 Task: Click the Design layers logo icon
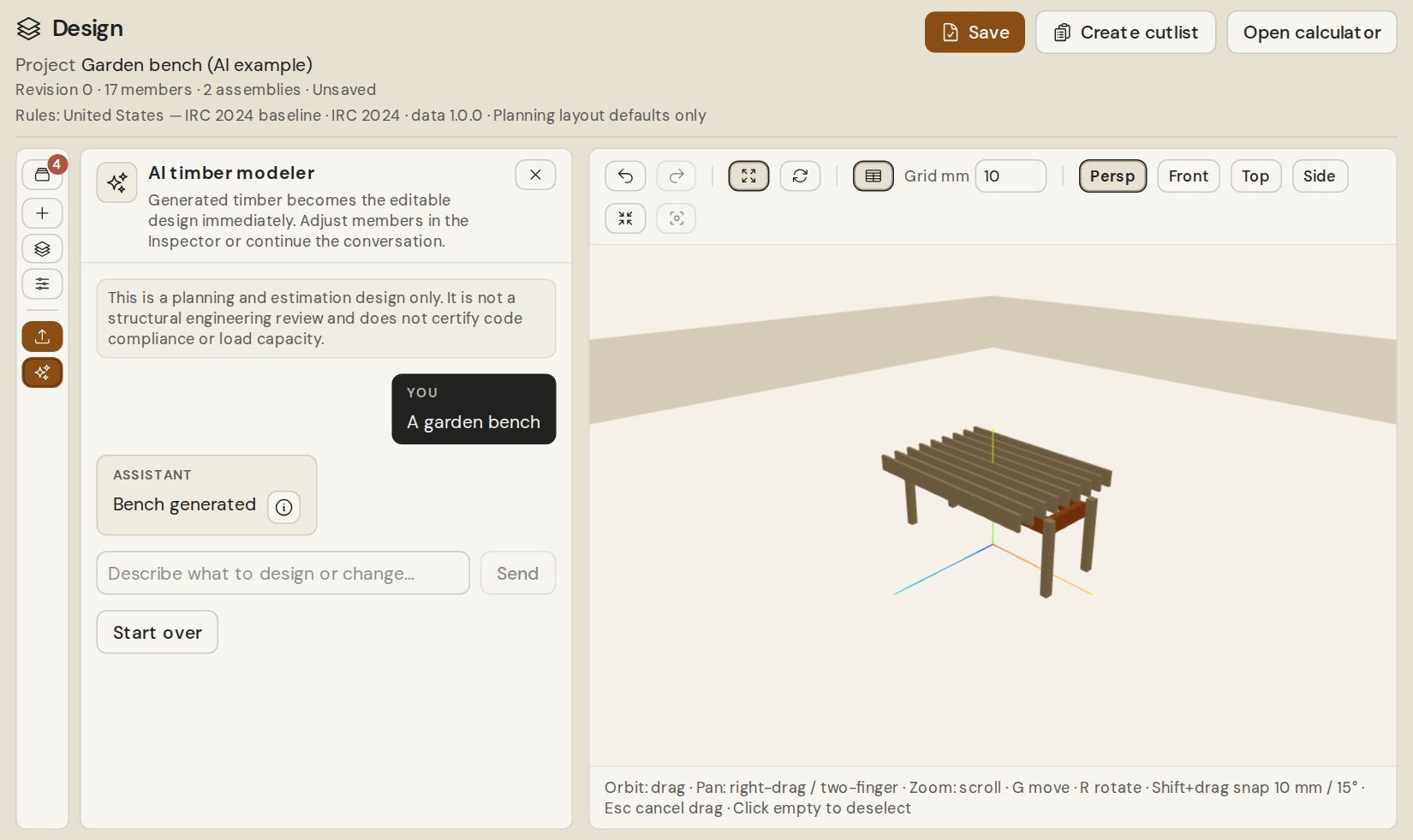pyautogui.click(x=28, y=28)
